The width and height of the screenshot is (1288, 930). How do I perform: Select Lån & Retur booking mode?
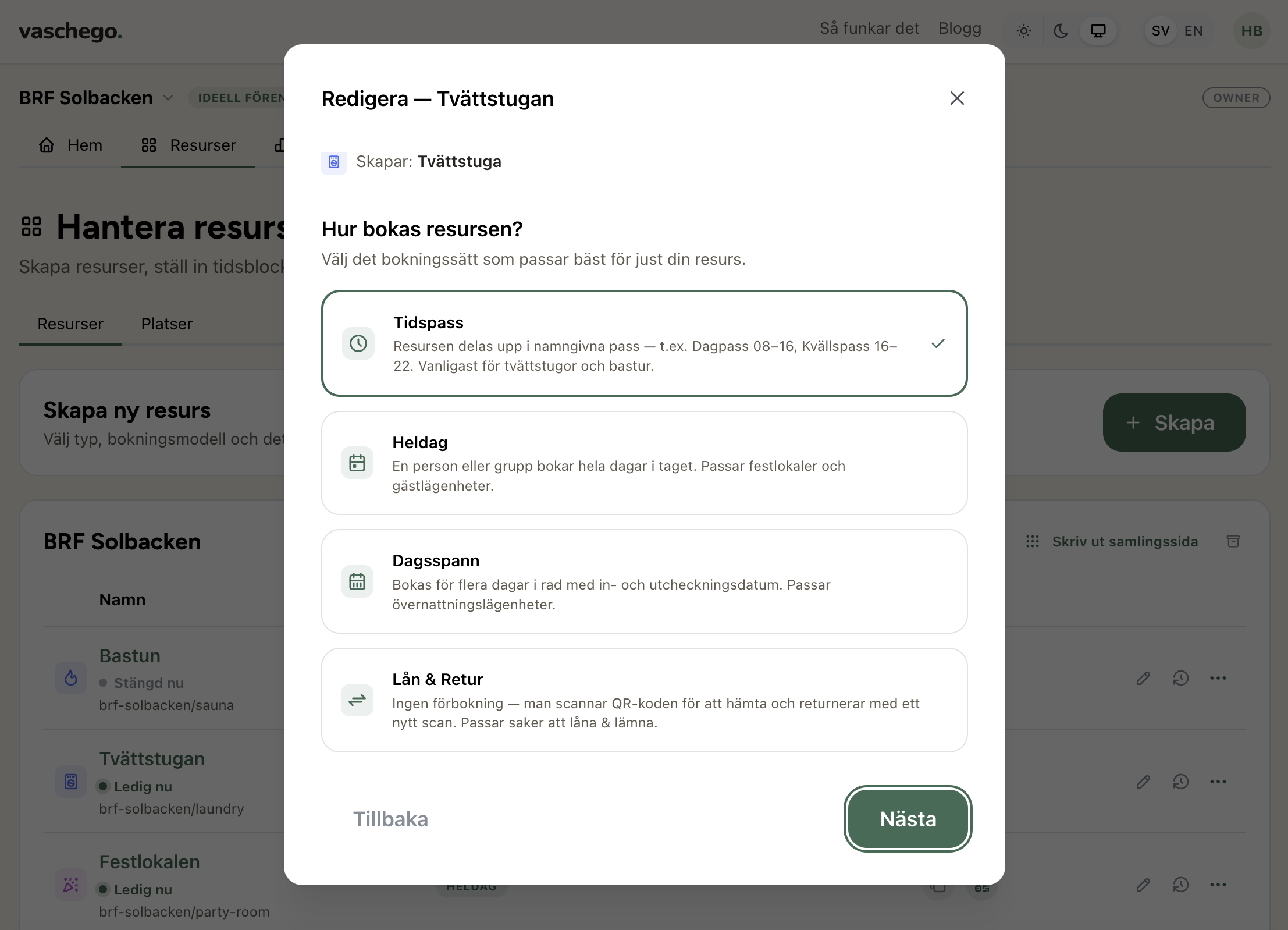point(644,700)
